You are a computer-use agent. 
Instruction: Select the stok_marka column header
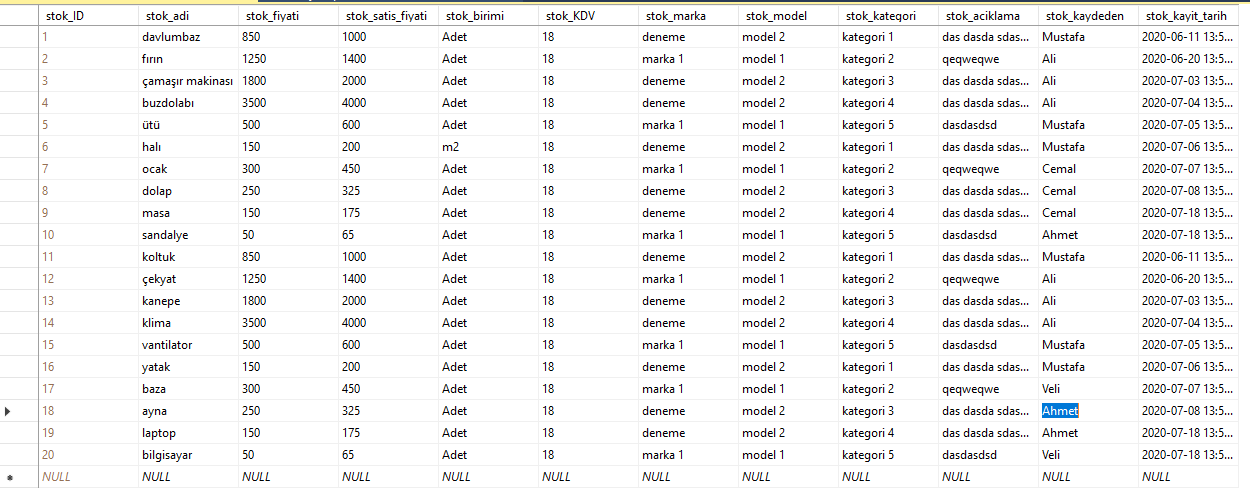(688, 16)
